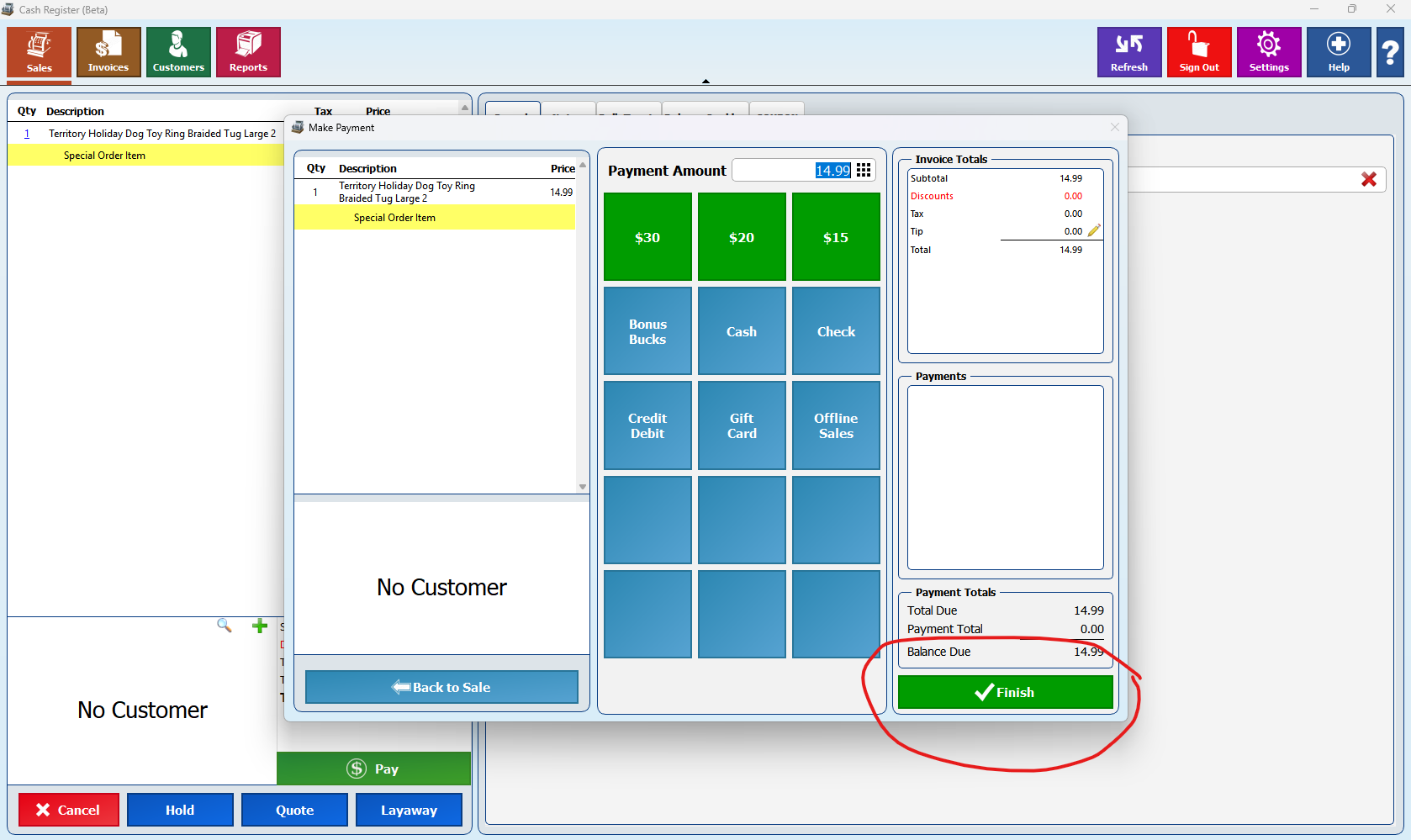This screenshot has width=1411, height=840.
Task: Open the Sales register icon
Action: (39, 52)
